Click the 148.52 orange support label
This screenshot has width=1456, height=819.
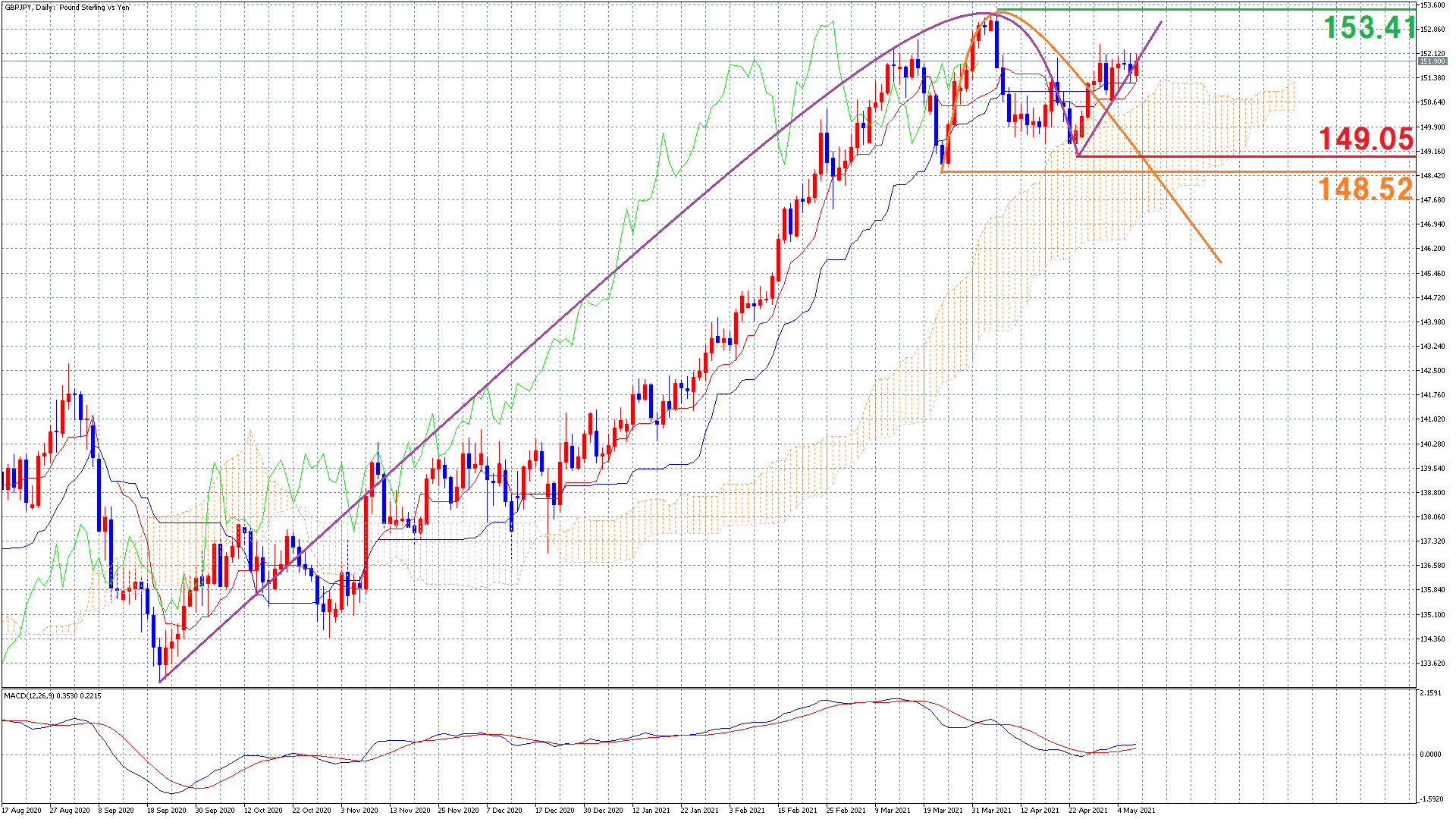point(1366,189)
